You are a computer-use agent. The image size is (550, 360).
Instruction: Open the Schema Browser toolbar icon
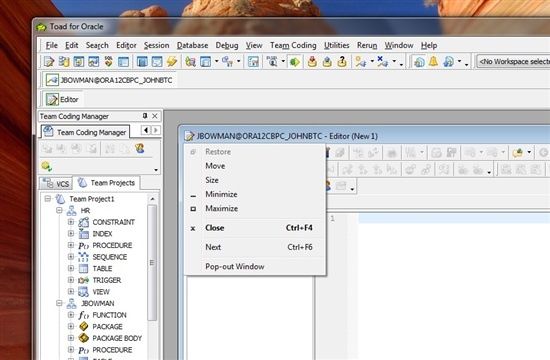pos(64,62)
